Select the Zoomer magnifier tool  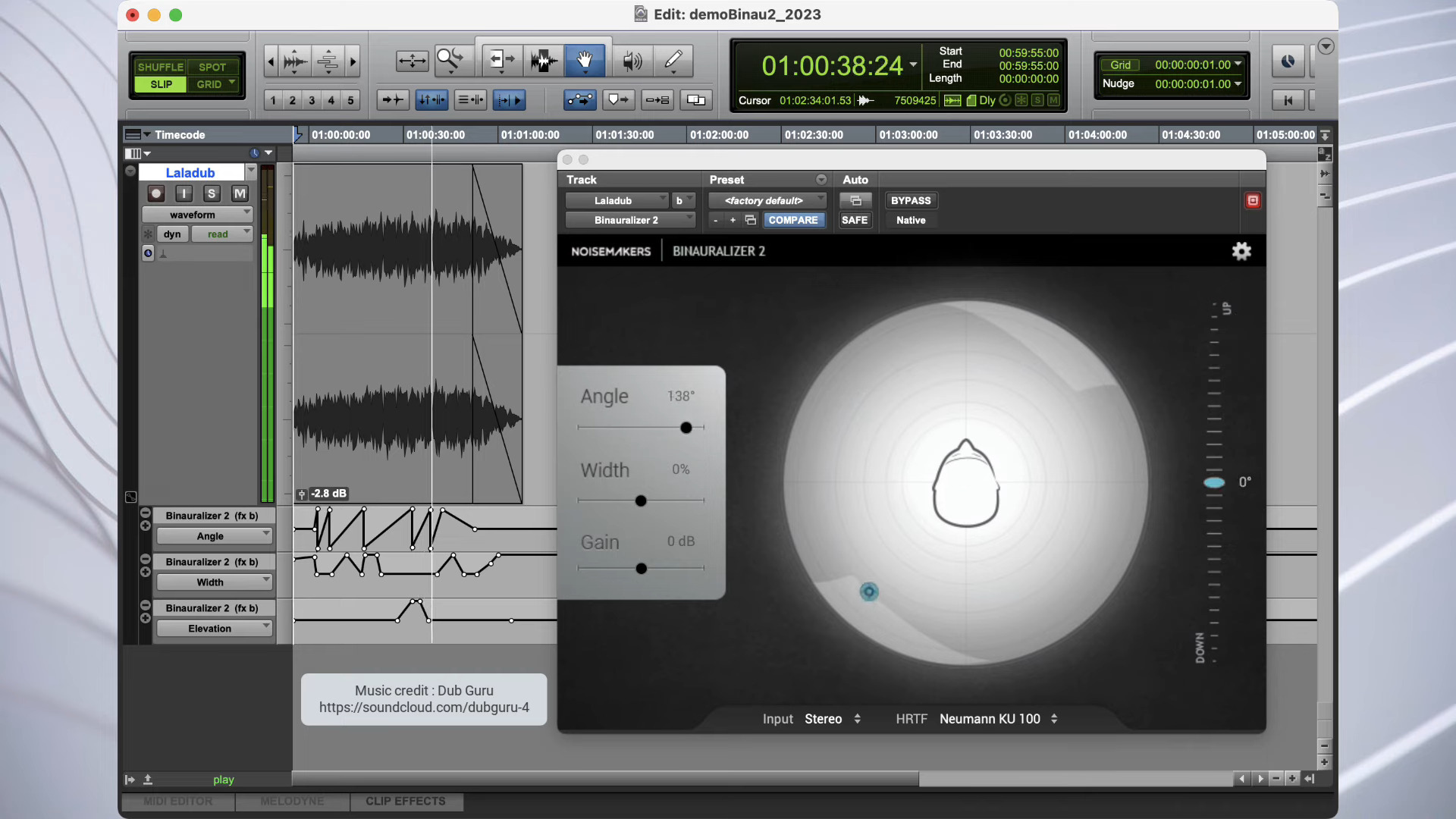450,60
